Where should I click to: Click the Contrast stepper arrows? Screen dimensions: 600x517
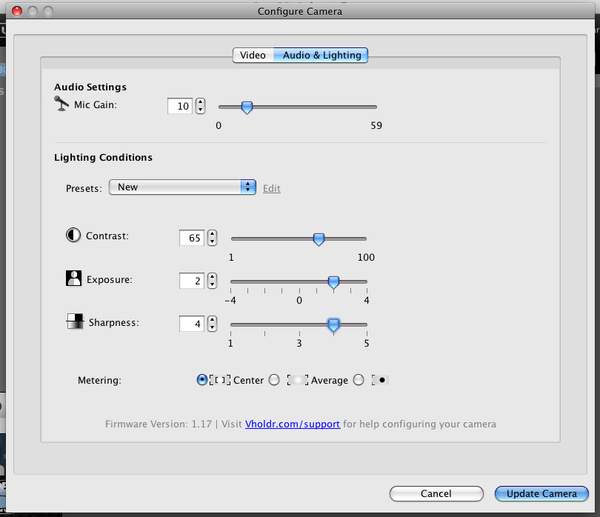[212, 238]
